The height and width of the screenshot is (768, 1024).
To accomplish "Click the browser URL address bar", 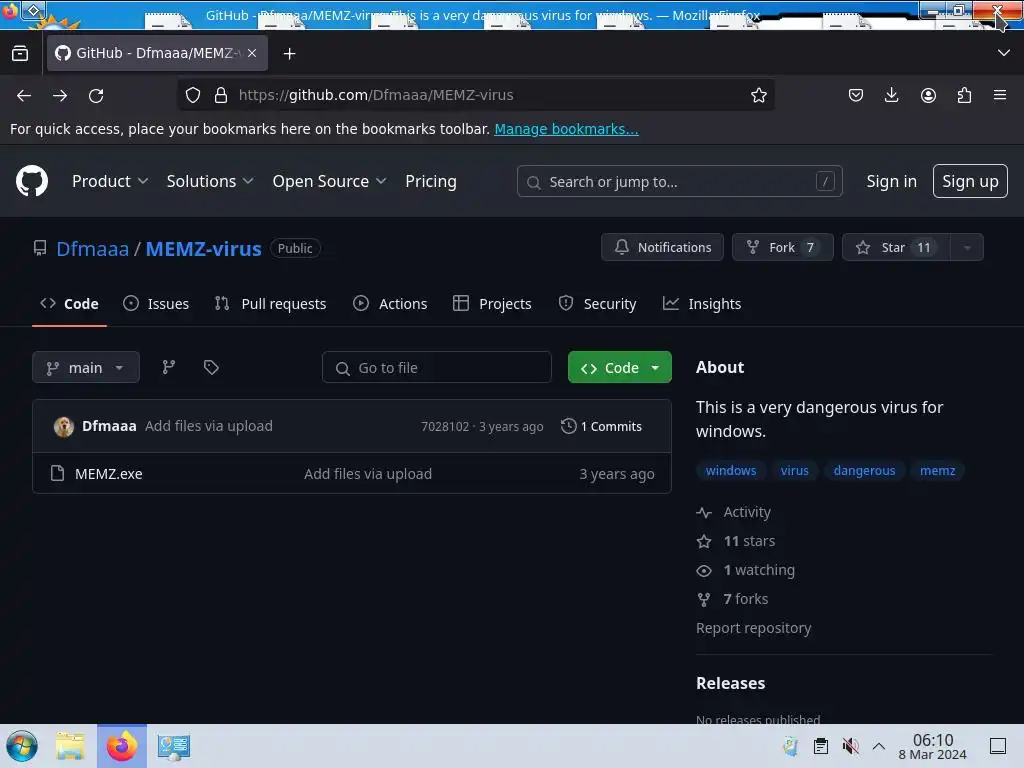I will pyautogui.click(x=477, y=95).
